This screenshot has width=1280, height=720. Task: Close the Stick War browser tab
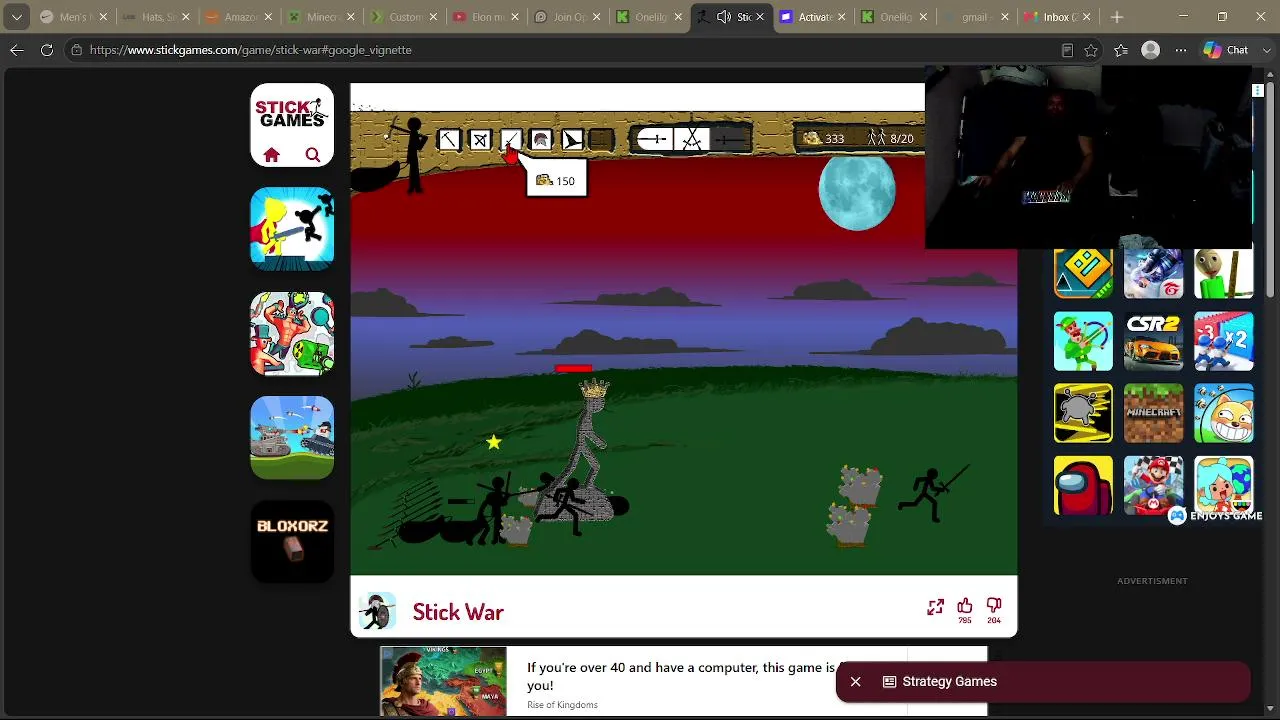[x=760, y=17]
